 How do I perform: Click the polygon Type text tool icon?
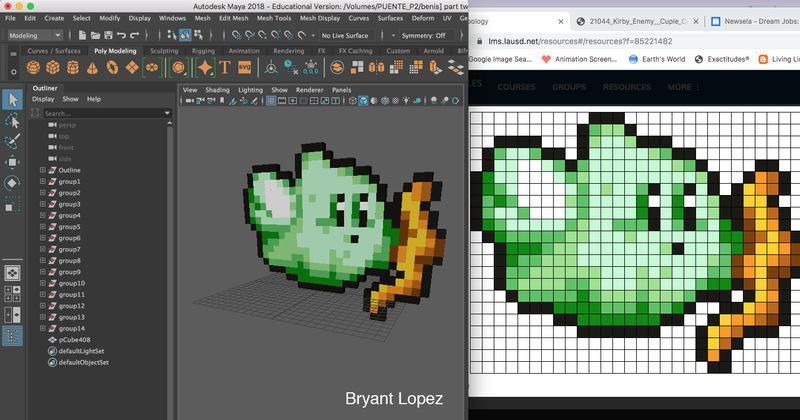[x=226, y=67]
